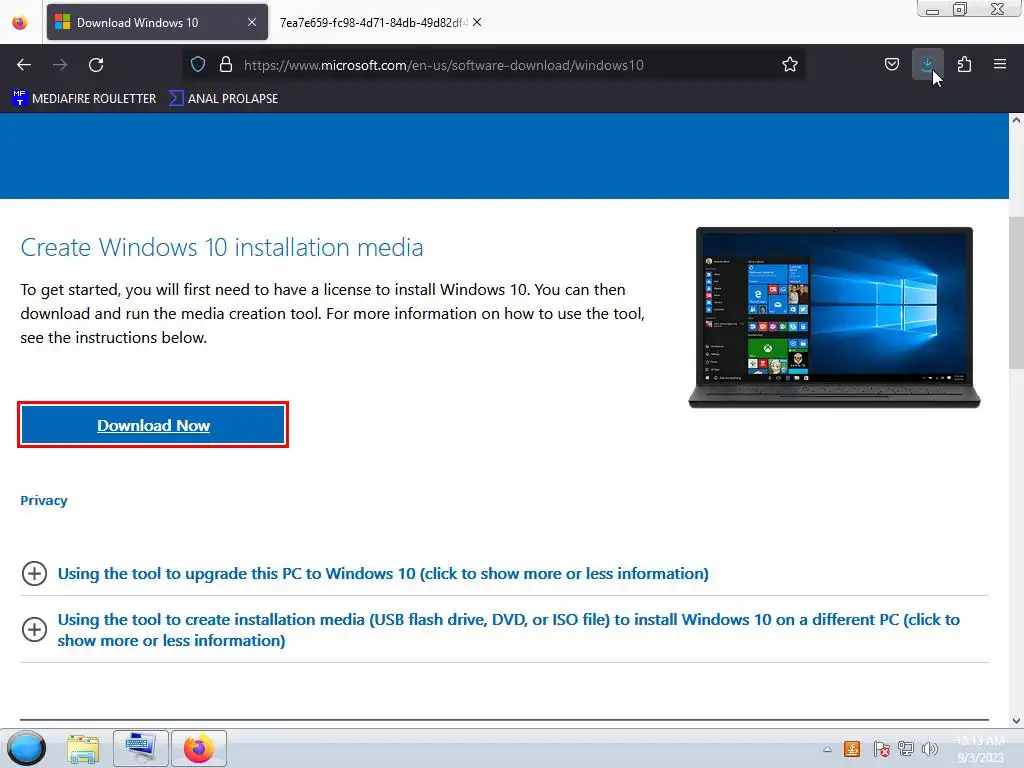Open the second bookmark in the bookmarks toolbar
This screenshot has width=1024, height=768.
(223, 99)
